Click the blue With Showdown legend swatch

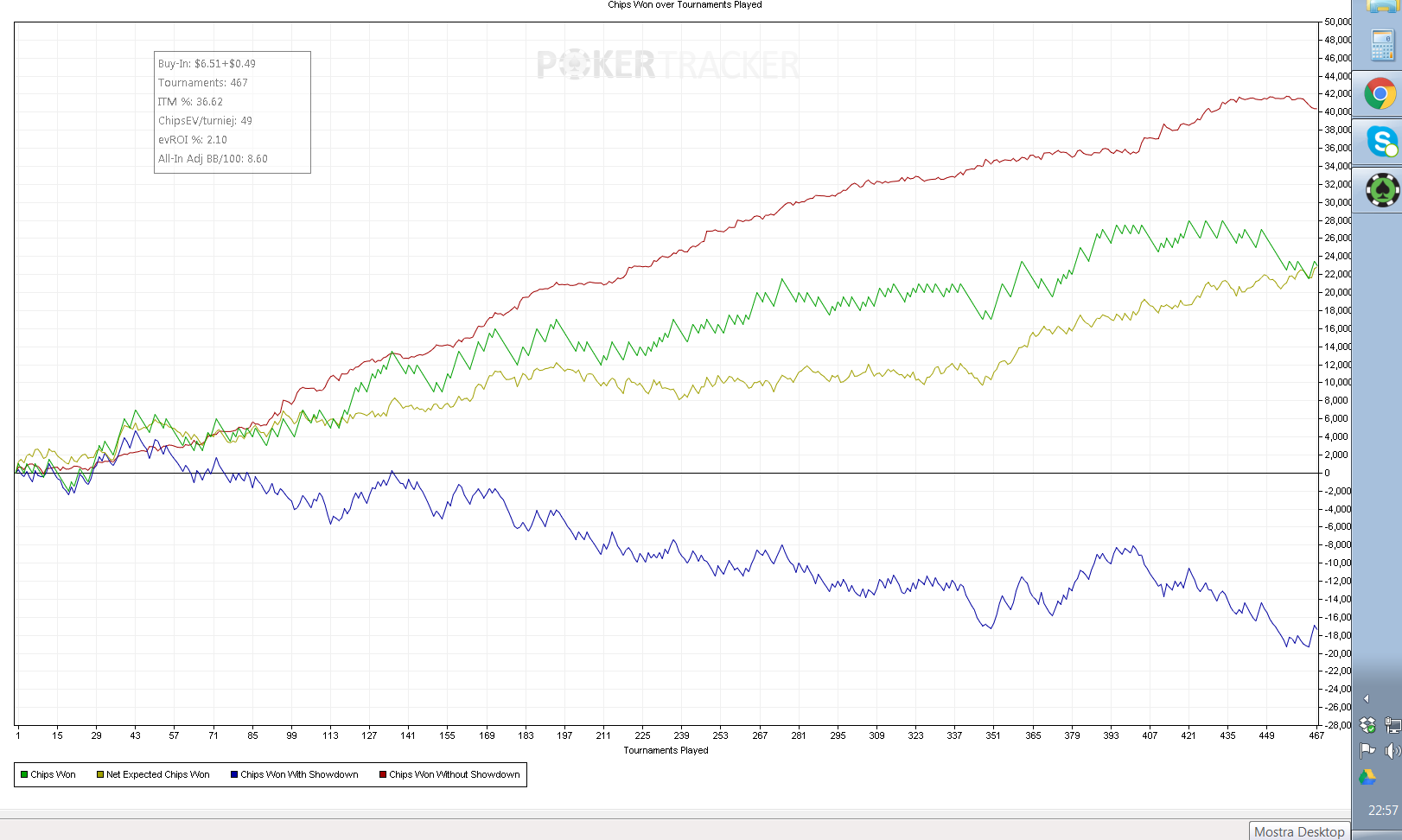(x=234, y=774)
